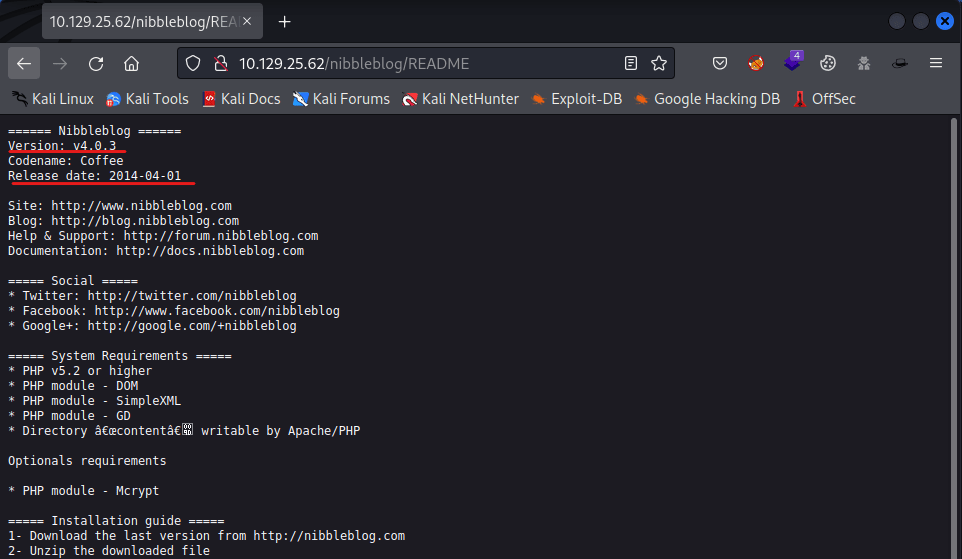The height and width of the screenshot is (559, 962).
Task: Open the cookie editor extension
Action: (x=828, y=63)
